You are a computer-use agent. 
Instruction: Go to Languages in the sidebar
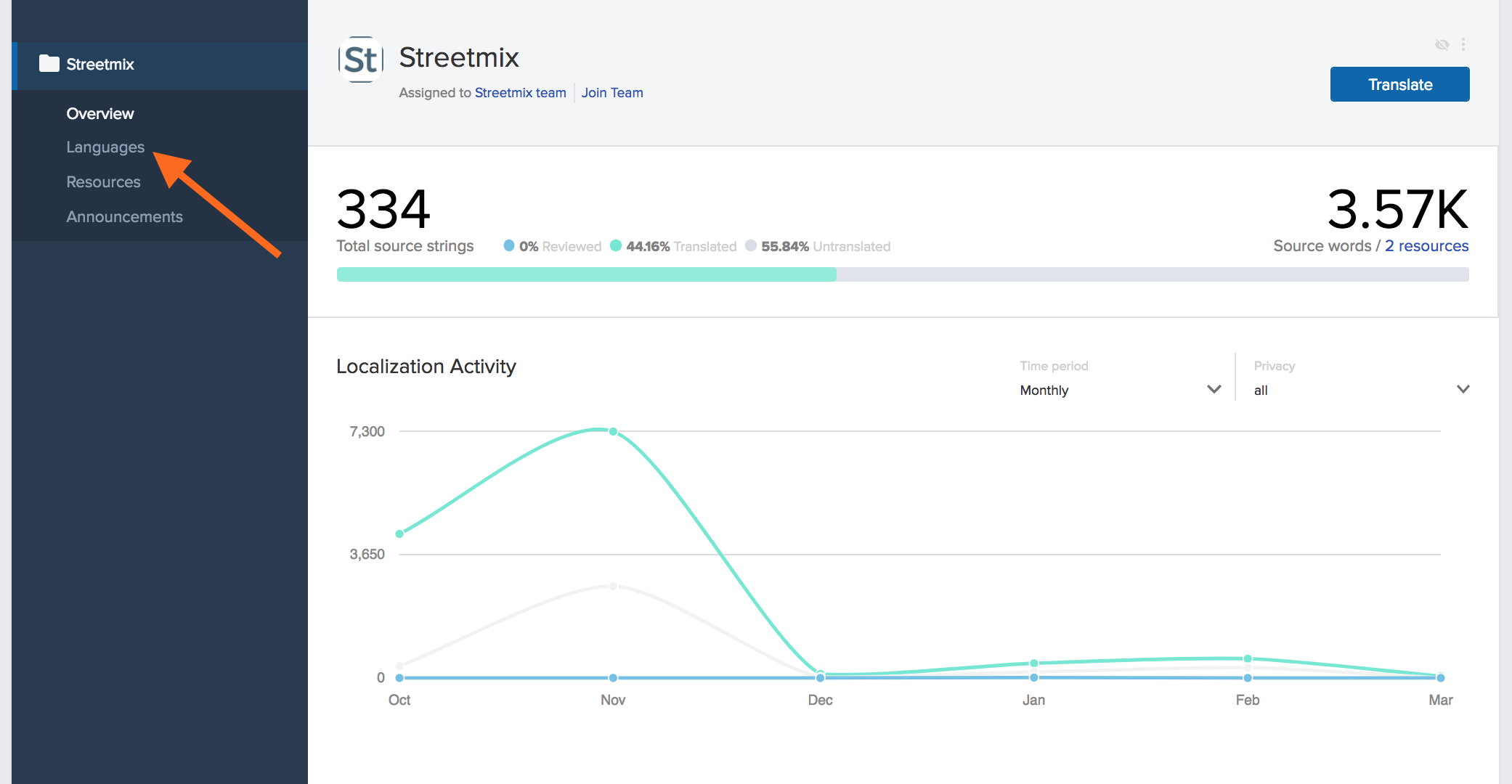click(x=105, y=147)
